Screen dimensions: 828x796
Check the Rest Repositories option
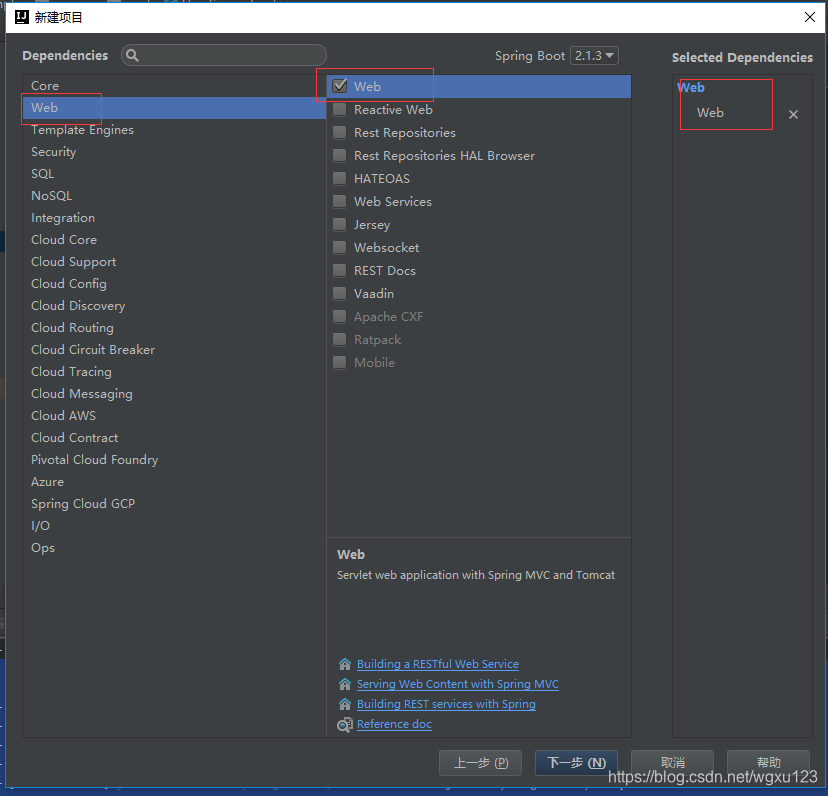point(340,132)
